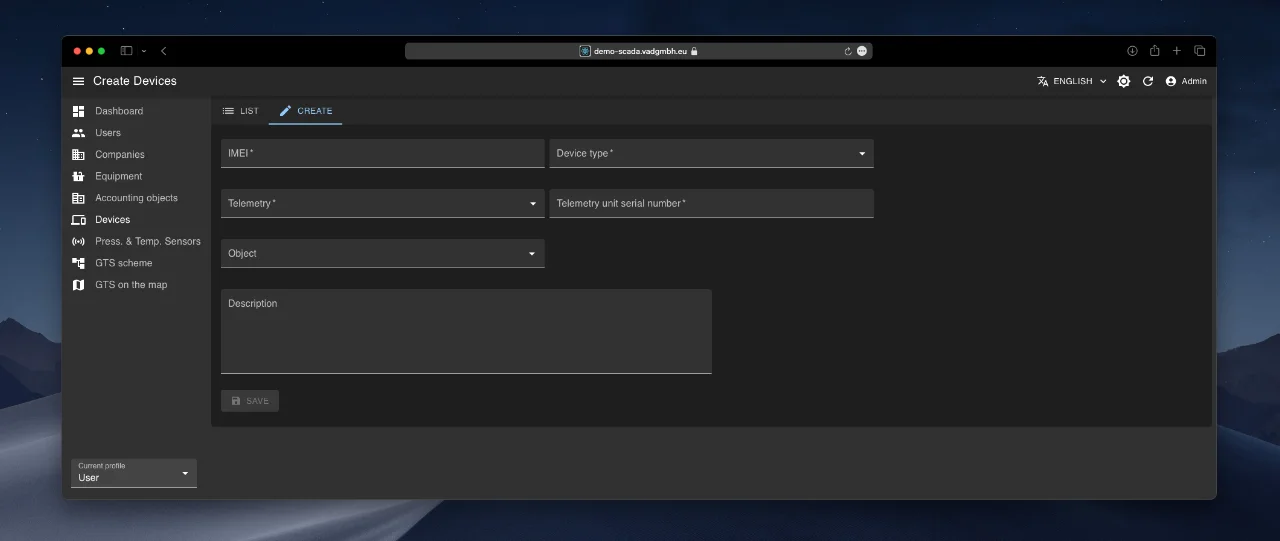Open the ENGLISH language selector
1280x541 pixels.
coord(1072,81)
